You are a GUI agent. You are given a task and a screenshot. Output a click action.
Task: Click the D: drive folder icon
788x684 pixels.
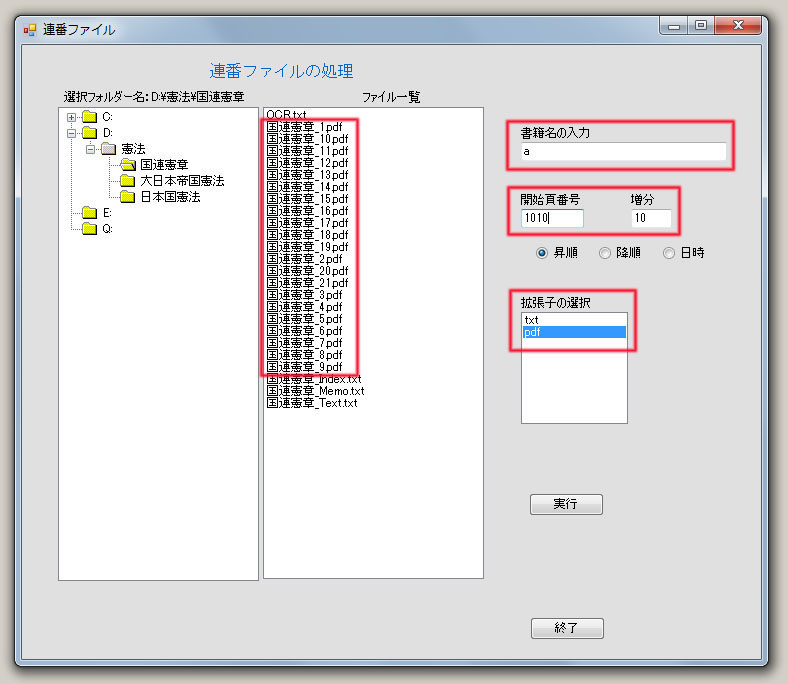tap(89, 133)
